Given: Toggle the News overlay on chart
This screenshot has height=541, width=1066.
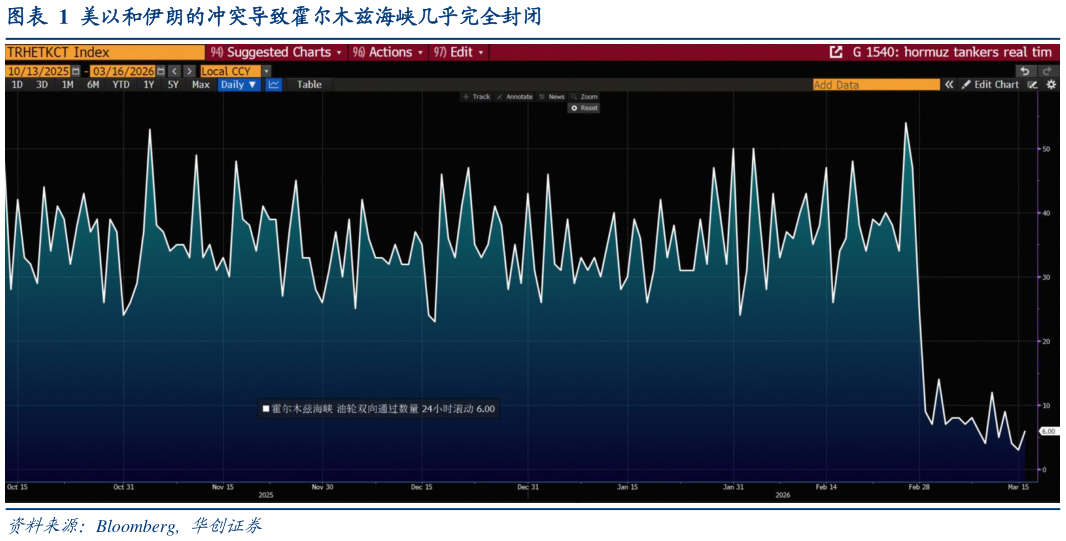Looking at the screenshot, I should [x=552, y=97].
